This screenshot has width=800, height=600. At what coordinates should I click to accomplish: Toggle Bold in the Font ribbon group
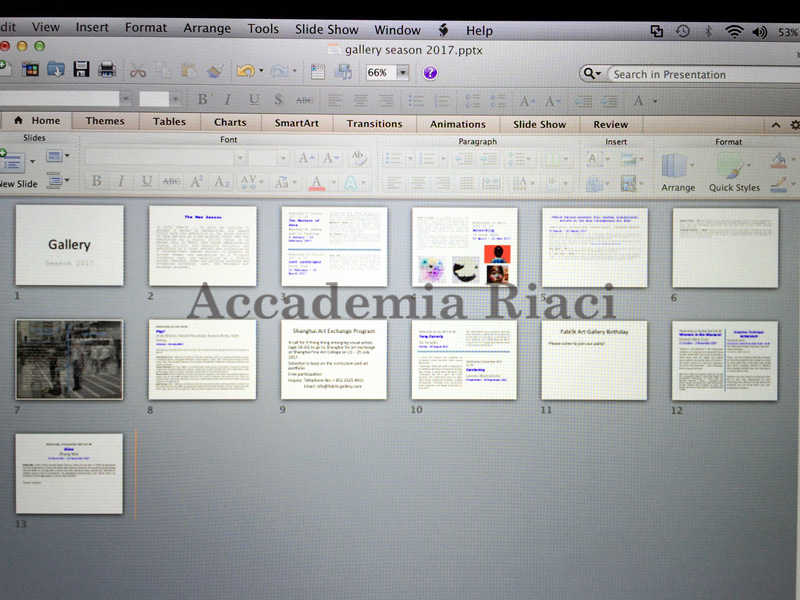(x=96, y=181)
